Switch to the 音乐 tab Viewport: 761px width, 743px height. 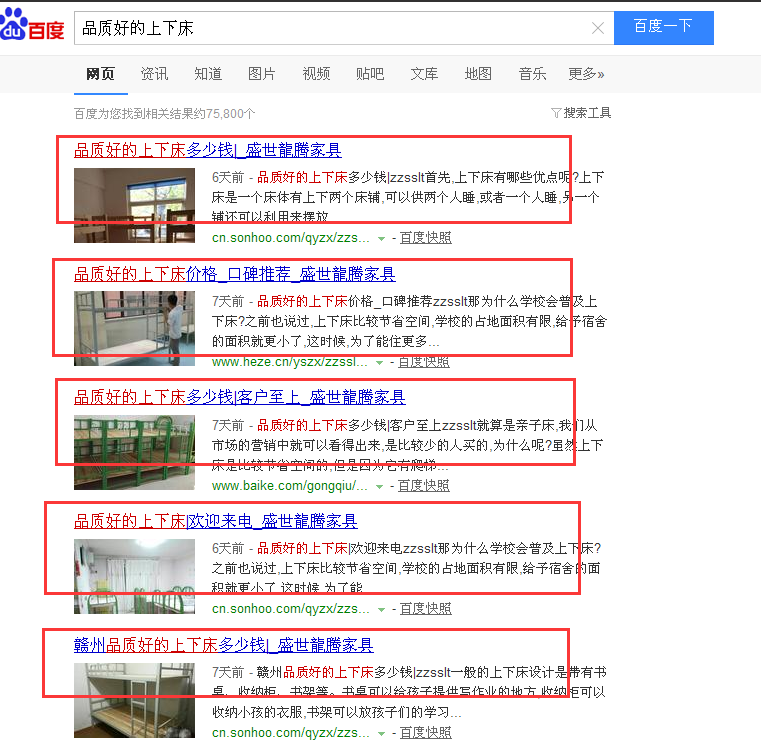[532, 74]
